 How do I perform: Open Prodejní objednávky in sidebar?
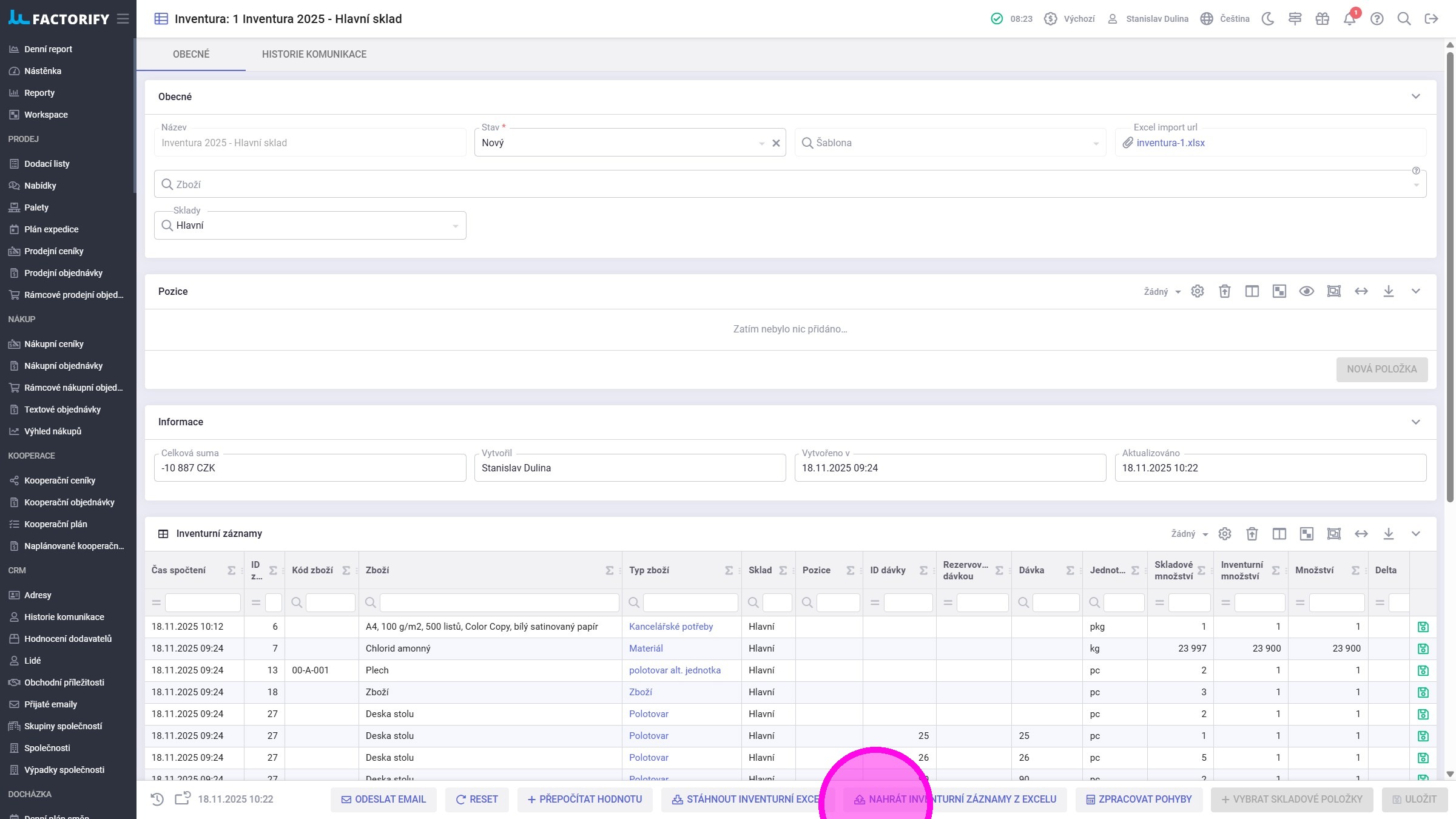(x=63, y=273)
